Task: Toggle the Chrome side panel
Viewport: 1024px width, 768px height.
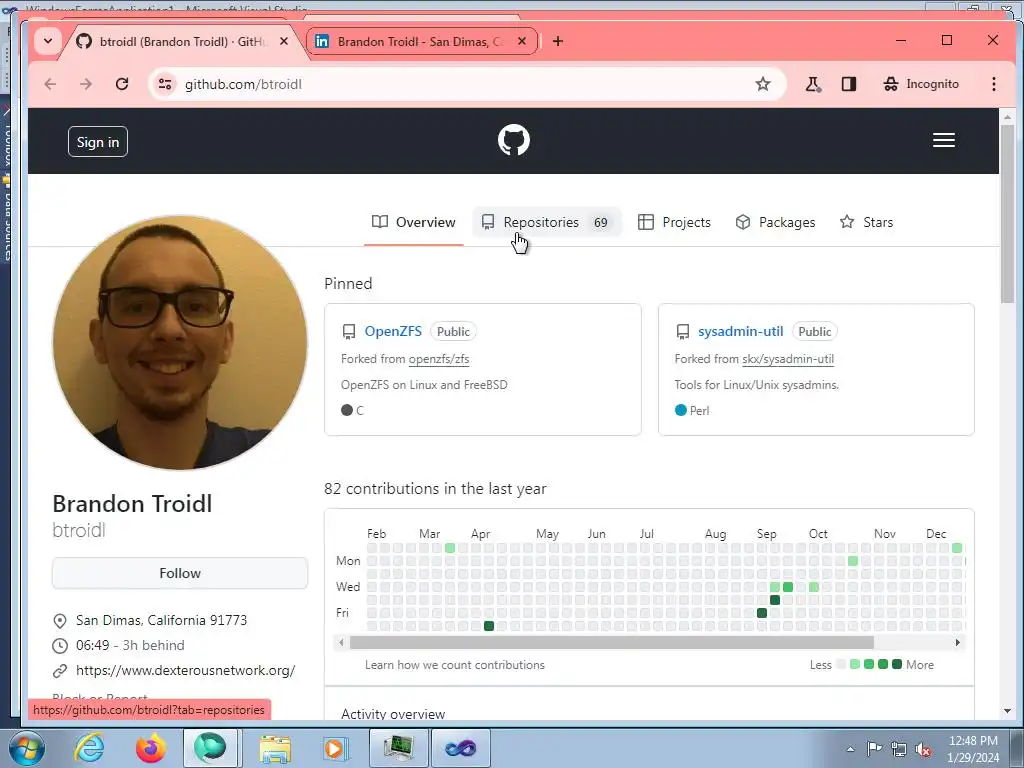Action: (x=848, y=84)
